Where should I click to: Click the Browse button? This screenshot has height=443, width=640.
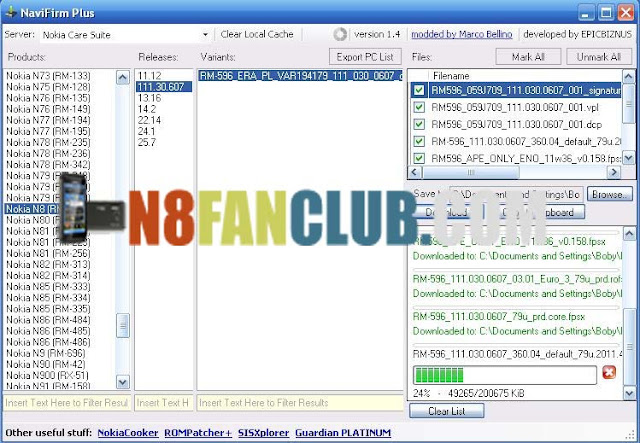click(609, 194)
